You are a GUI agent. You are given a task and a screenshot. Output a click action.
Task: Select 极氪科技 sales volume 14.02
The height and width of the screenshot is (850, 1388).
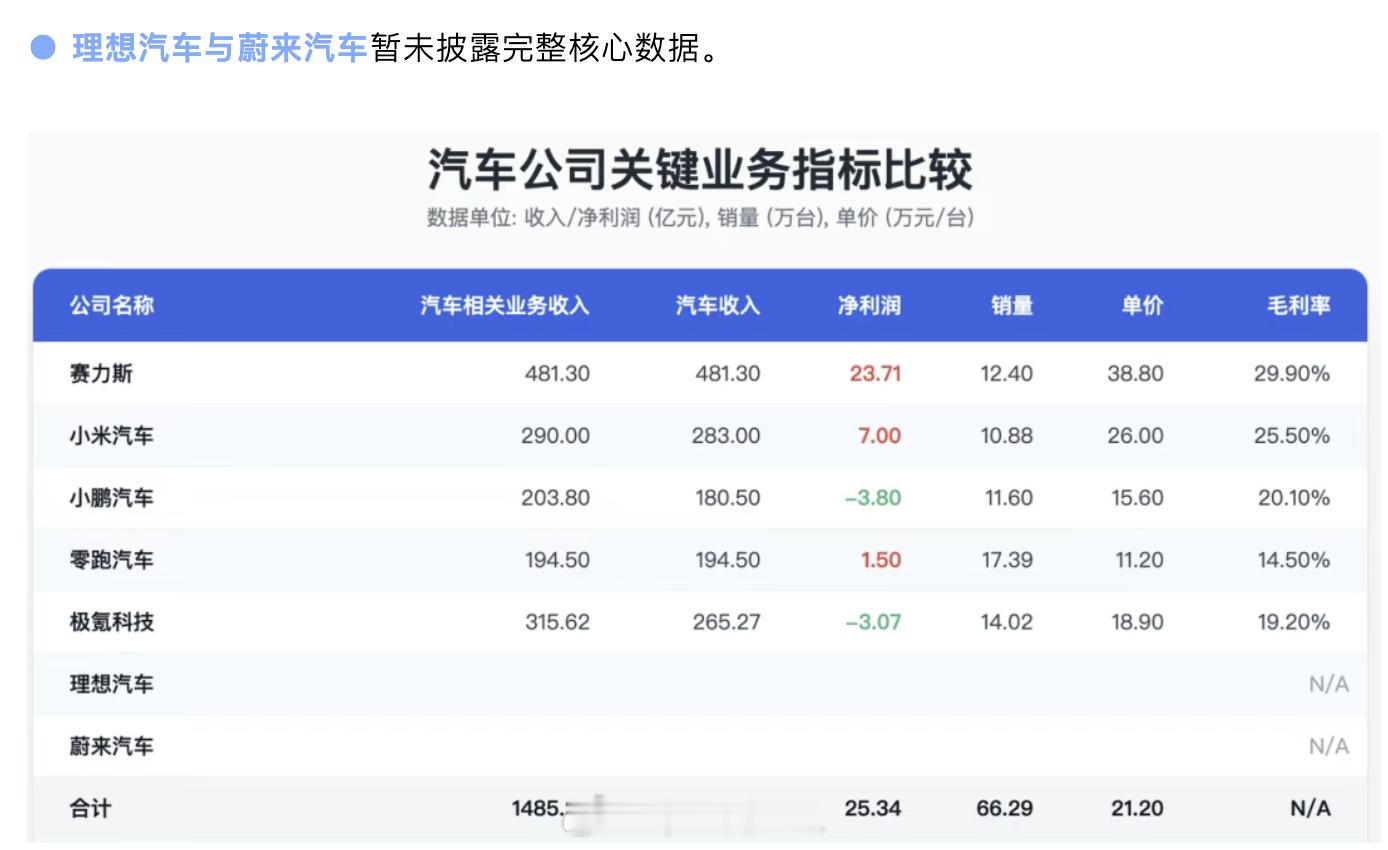click(1007, 622)
